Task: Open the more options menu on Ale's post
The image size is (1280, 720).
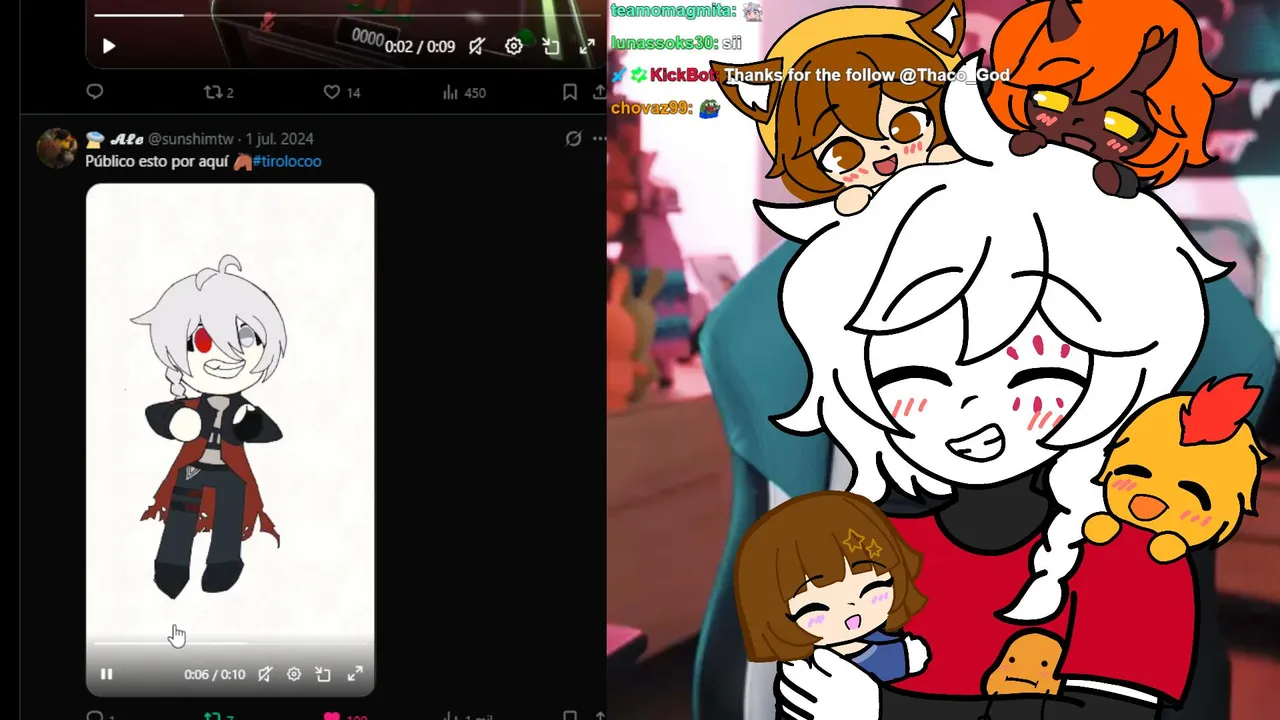Action: coord(599,139)
